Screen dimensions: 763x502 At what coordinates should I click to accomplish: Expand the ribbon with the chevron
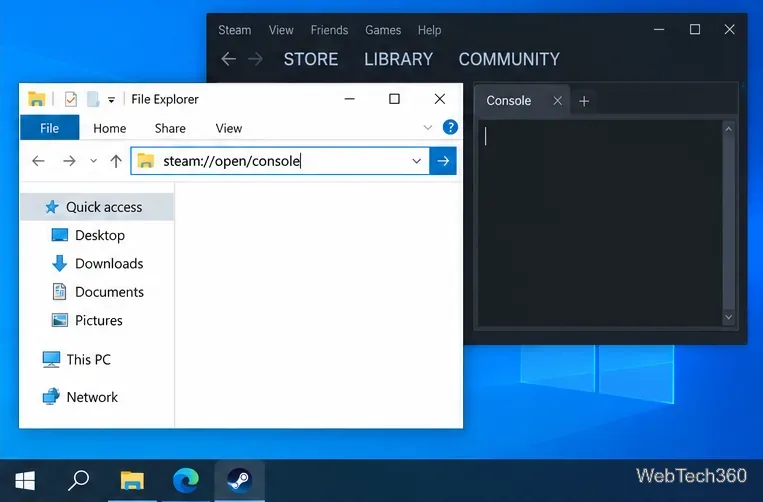point(428,128)
